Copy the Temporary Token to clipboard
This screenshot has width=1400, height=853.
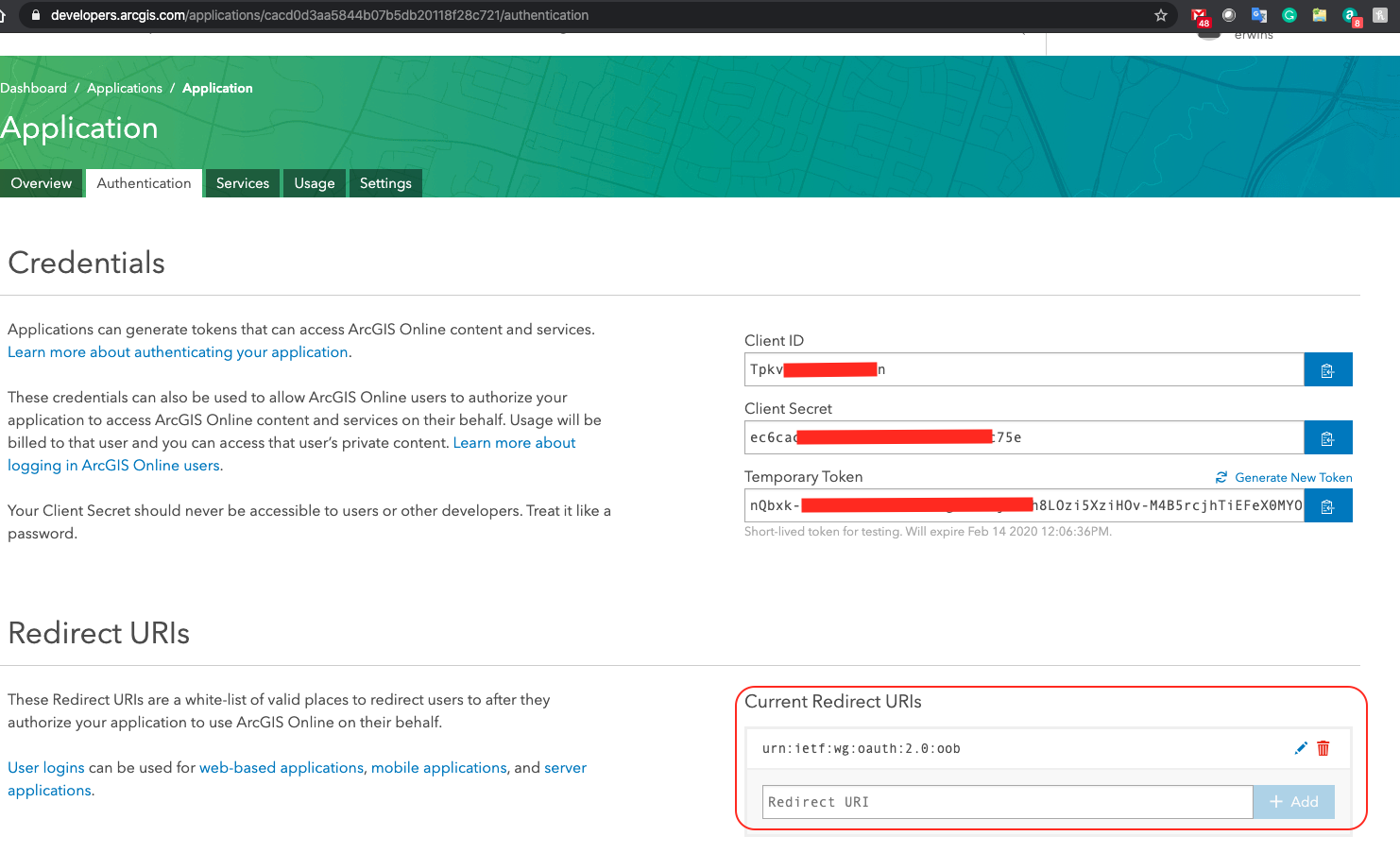(x=1328, y=505)
